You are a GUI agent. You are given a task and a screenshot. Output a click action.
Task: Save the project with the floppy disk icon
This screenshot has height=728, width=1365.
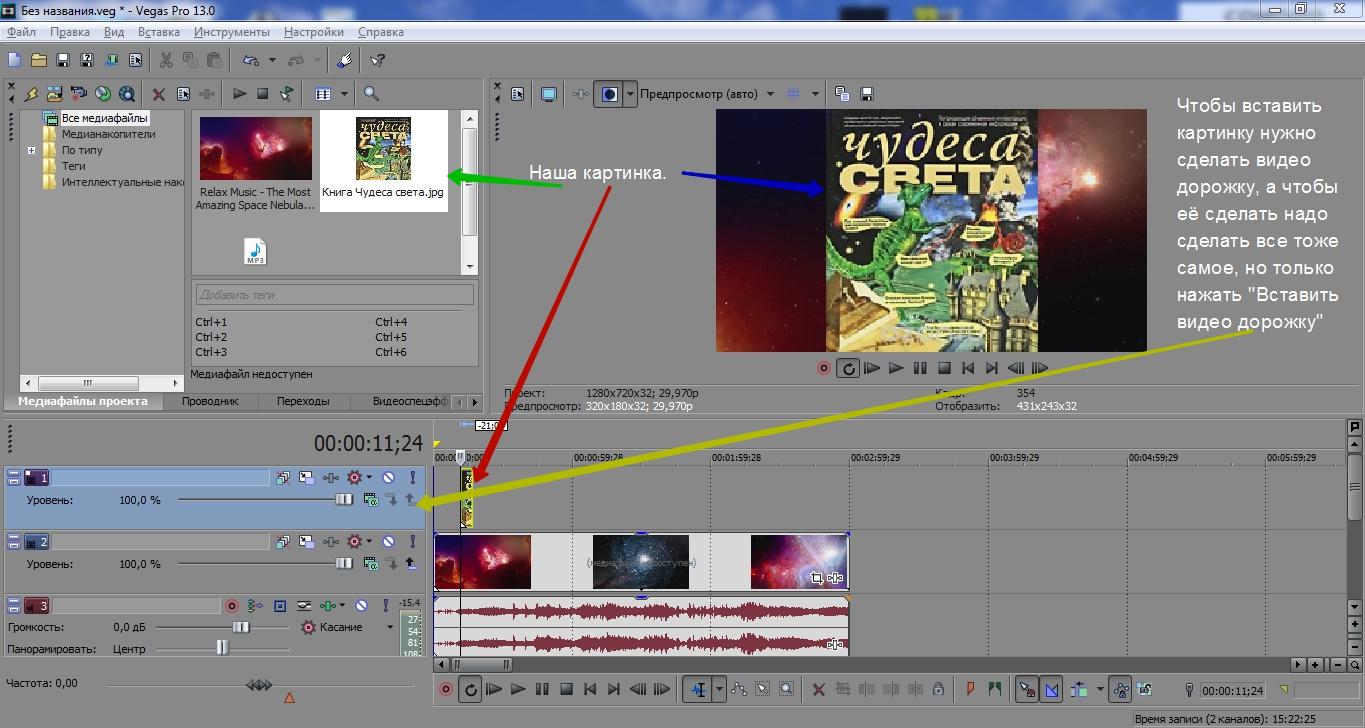pyautogui.click(x=62, y=60)
